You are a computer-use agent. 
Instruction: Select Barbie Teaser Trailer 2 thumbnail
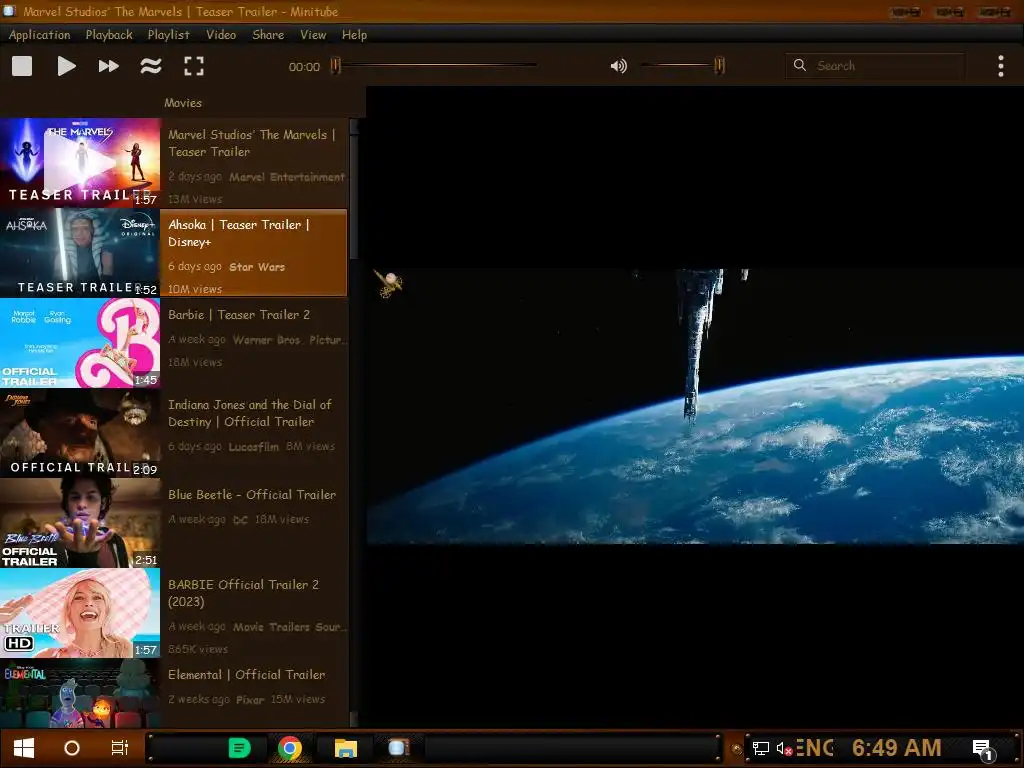(x=80, y=343)
